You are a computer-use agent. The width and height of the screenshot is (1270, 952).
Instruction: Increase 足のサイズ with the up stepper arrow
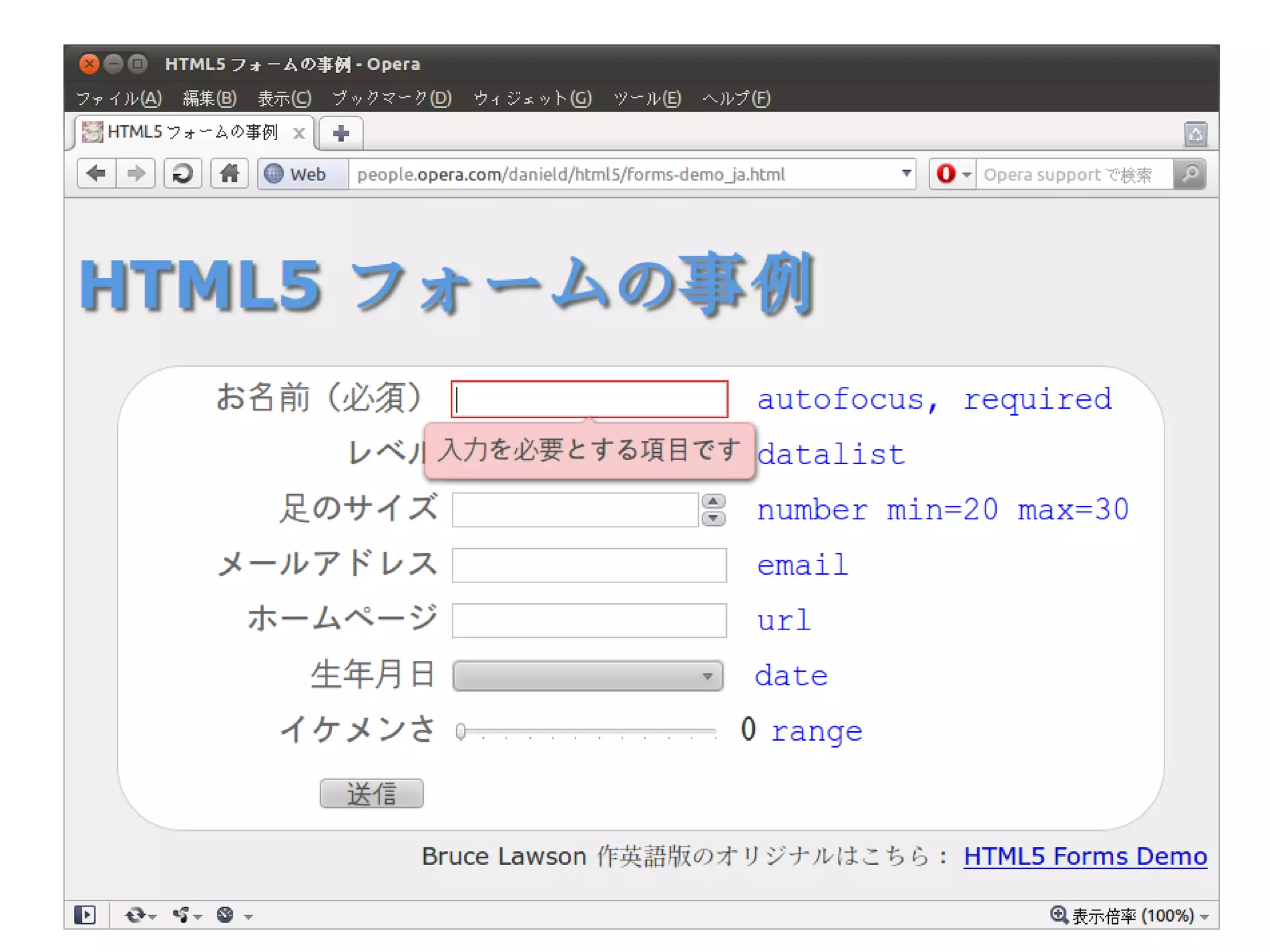pyautogui.click(x=713, y=502)
